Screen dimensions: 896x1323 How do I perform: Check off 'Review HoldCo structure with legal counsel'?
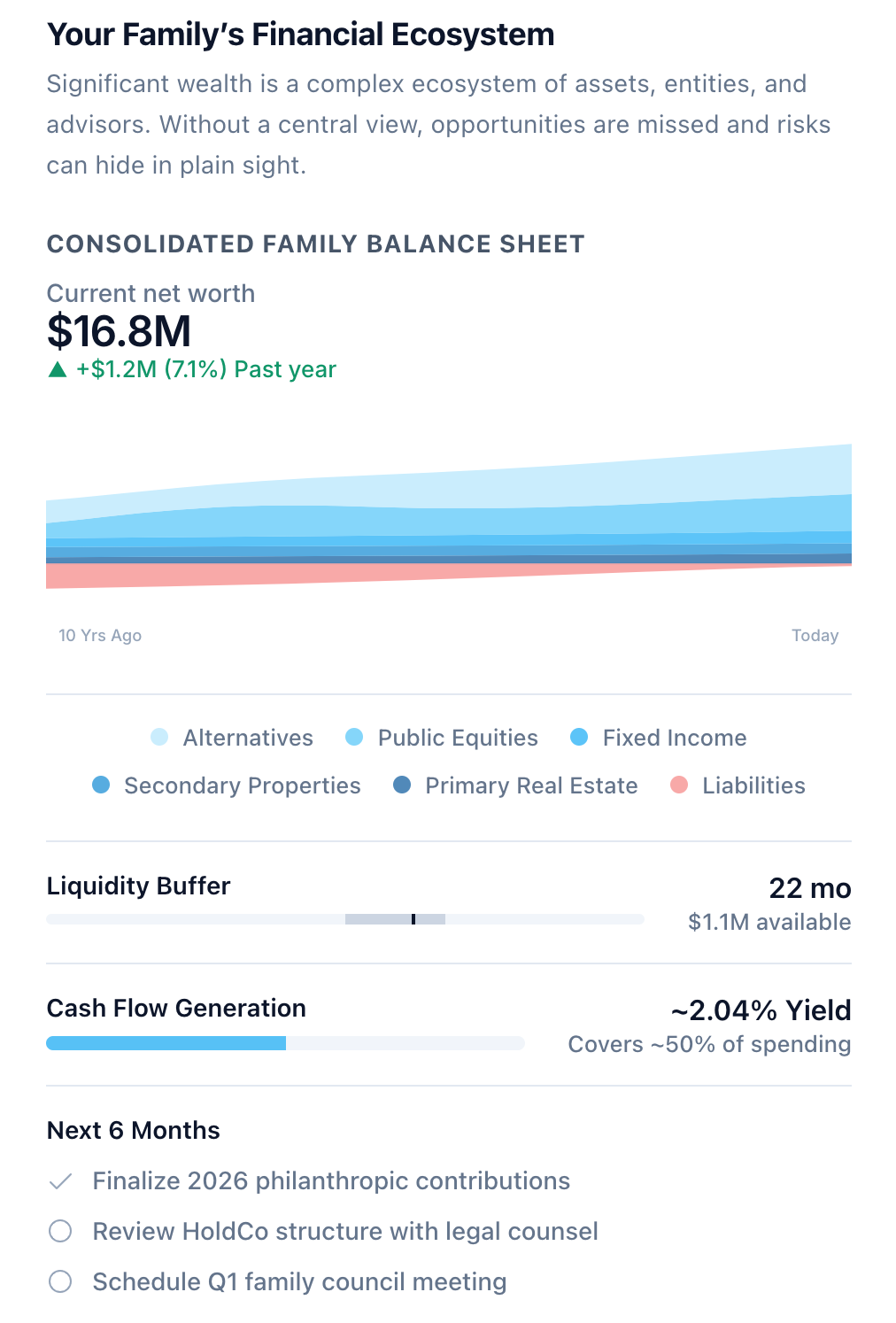click(x=60, y=1231)
